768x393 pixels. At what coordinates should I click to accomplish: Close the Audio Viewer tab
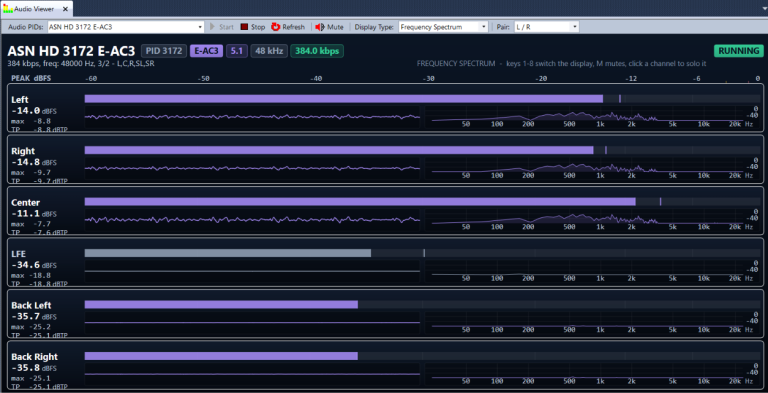(x=66, y=9)
